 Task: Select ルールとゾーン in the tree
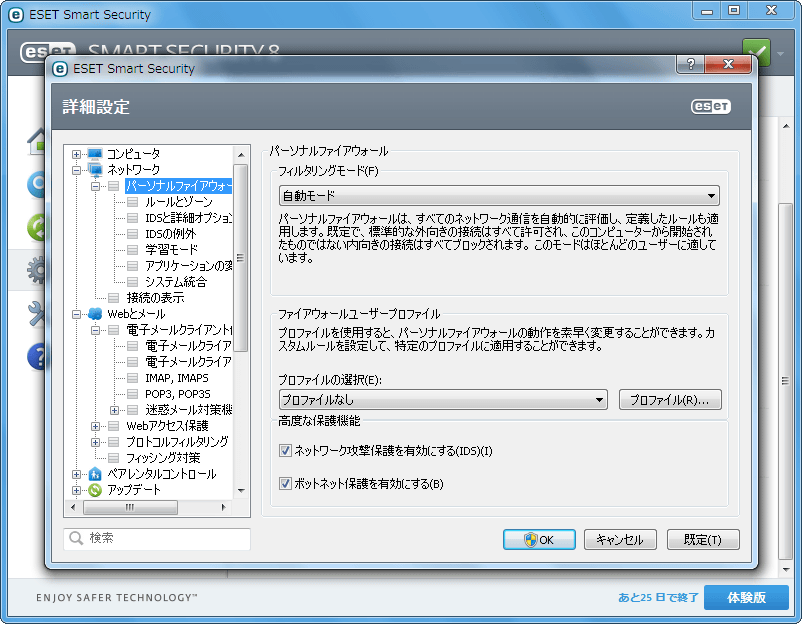click(x=179, y=202)
